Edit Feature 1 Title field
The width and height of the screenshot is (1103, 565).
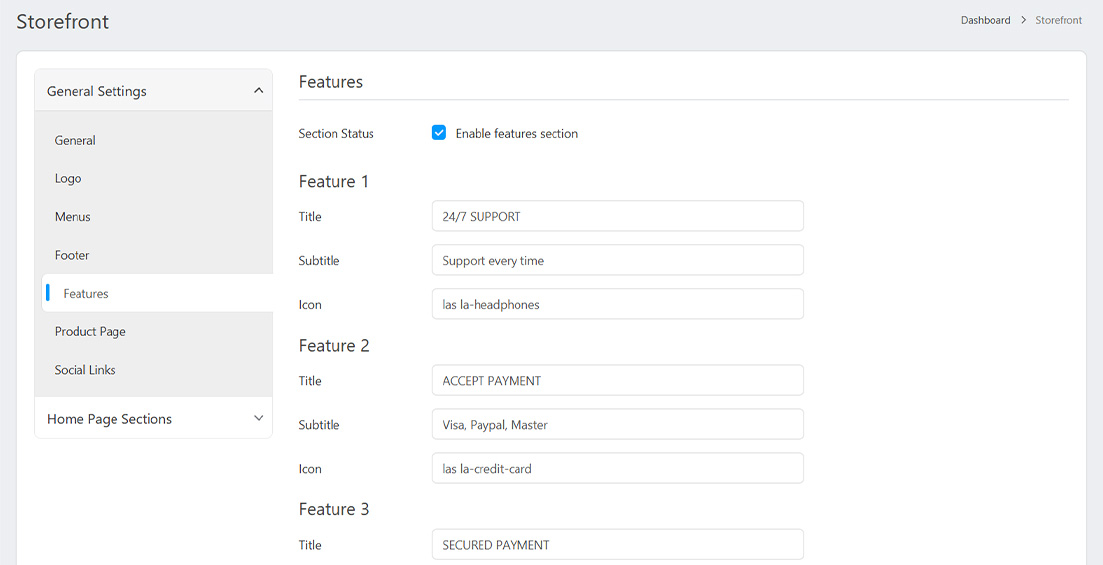point(617,216)
